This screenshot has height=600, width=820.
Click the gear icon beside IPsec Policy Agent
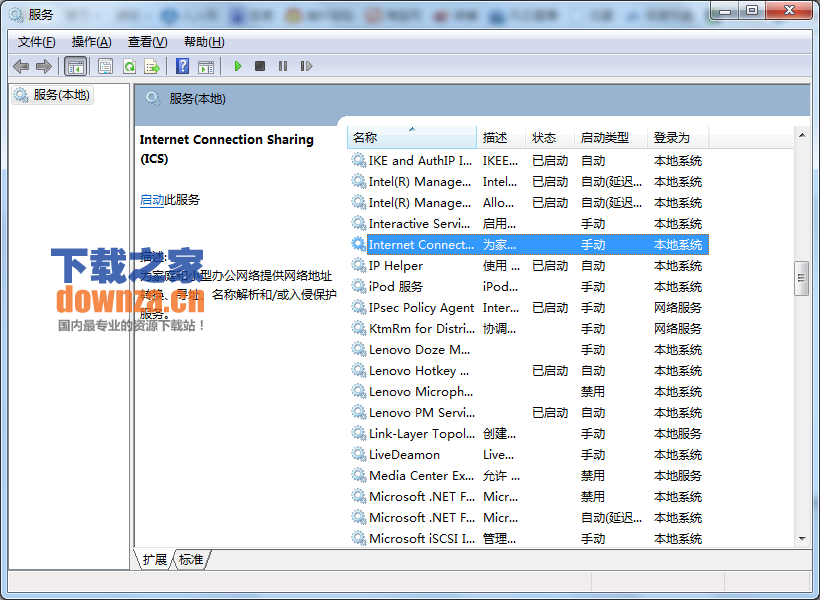(x=358, y=307)
